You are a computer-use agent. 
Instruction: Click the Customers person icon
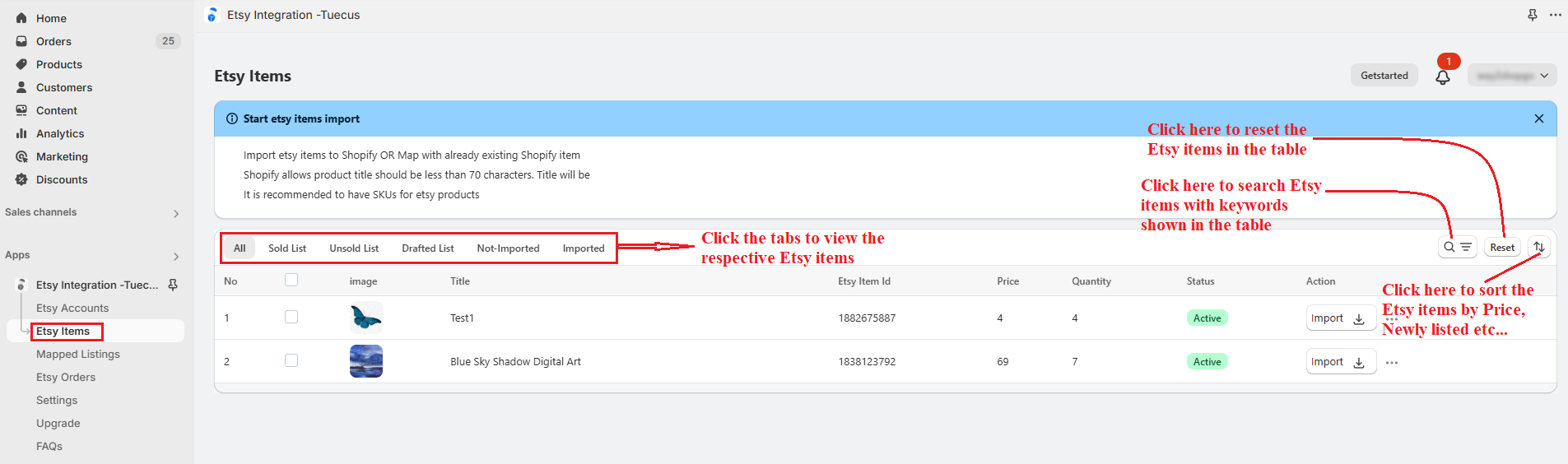point(21,87)
